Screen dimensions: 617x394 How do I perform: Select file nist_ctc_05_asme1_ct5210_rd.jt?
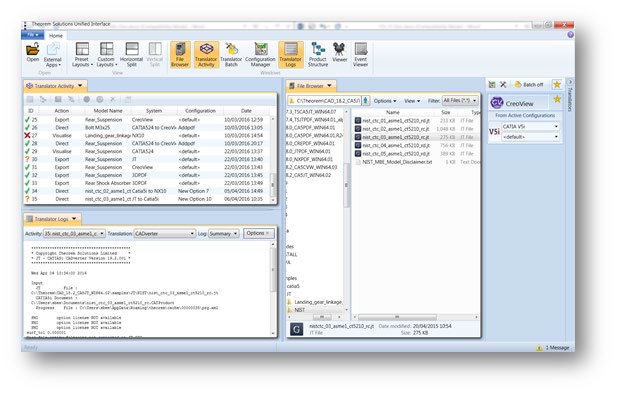pyautogui.click(x=416, y=154)
